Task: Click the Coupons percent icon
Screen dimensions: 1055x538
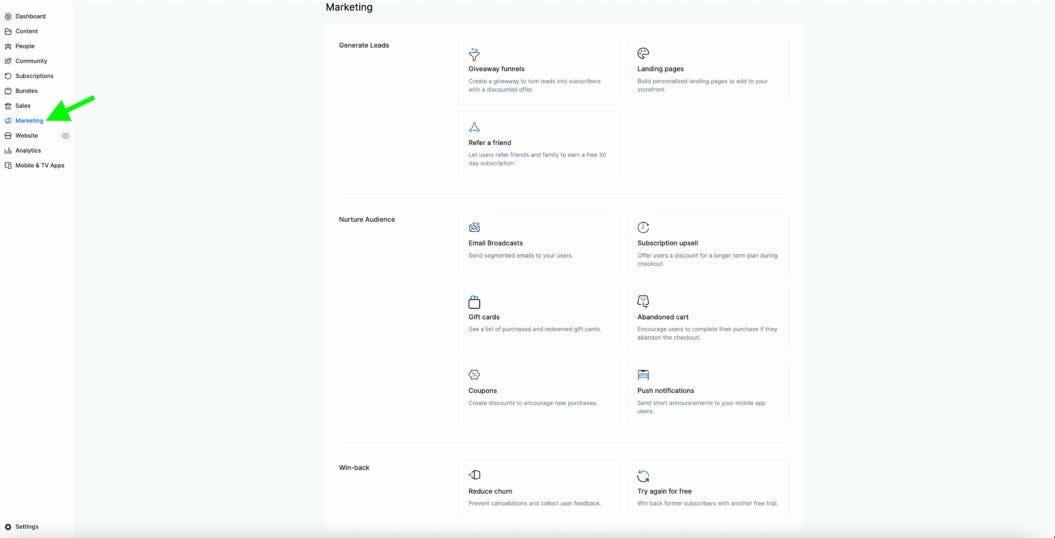Action: pos(474,375)
